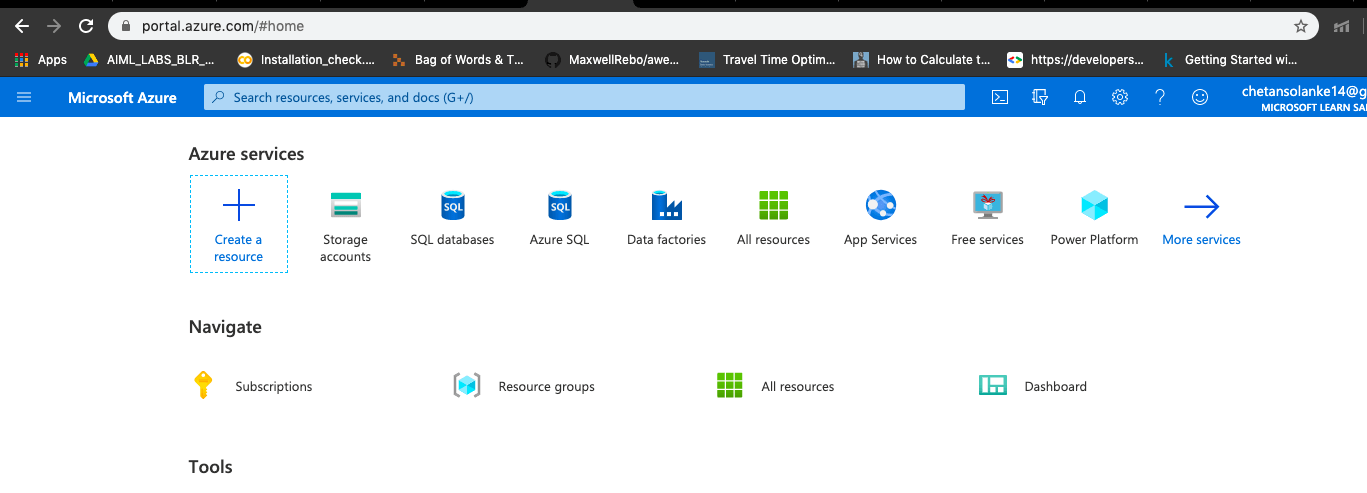Viewport: 1367px width, 493px height.
Task: Focus the search resources, services, and docs box
Action: tap(584, 97)
